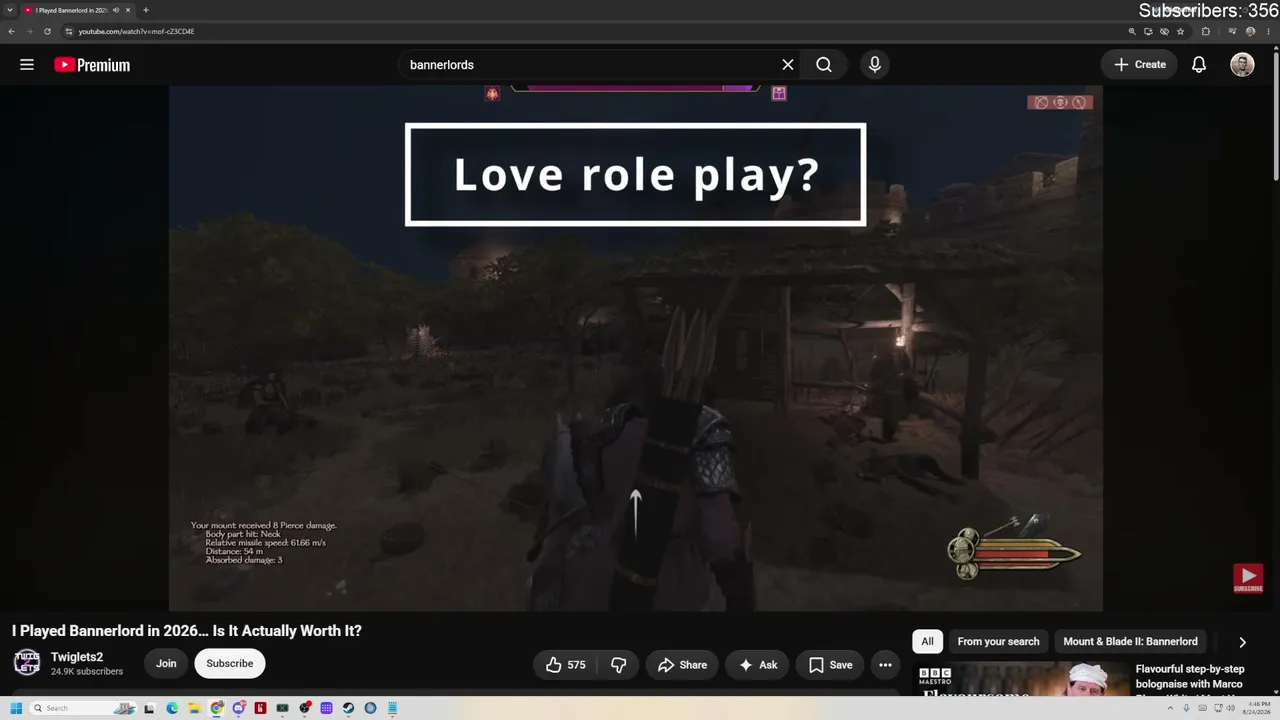
Task: Open Microsoft Edge from taskbar
Action: (x=172, y=708)
